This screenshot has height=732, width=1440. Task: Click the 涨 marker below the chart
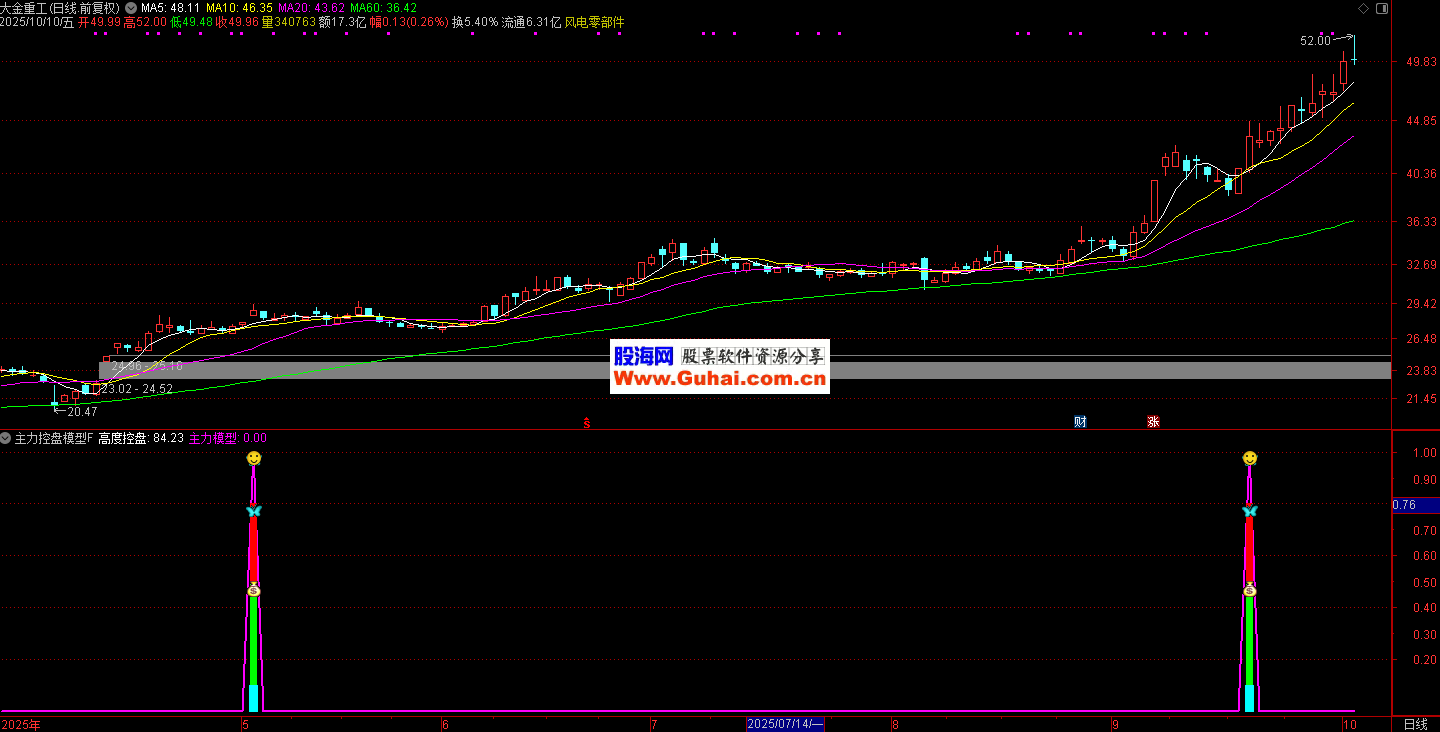click(1153, 422)
